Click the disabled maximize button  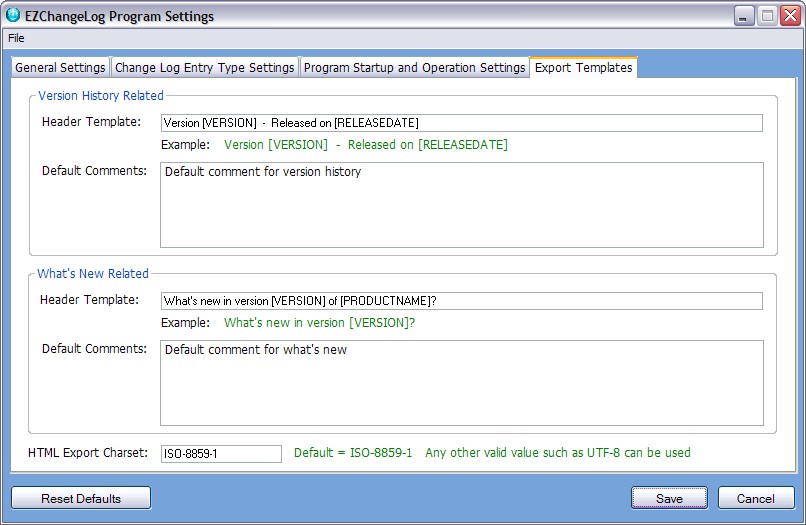767,16
